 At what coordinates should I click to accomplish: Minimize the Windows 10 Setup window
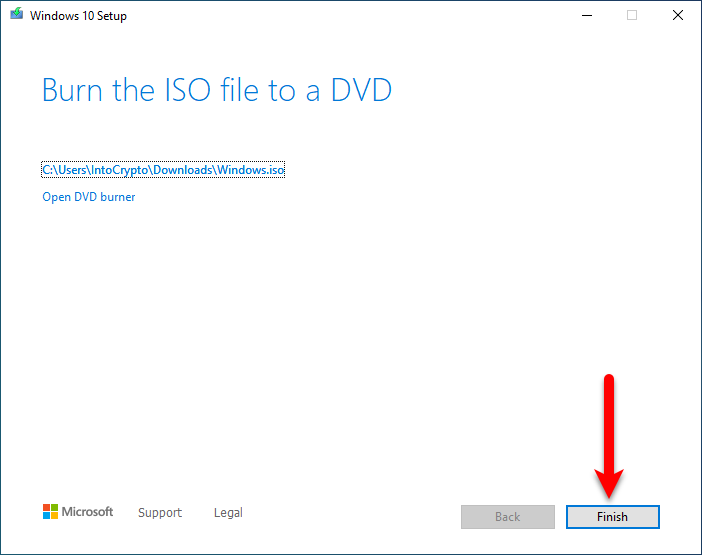point(587,16)
